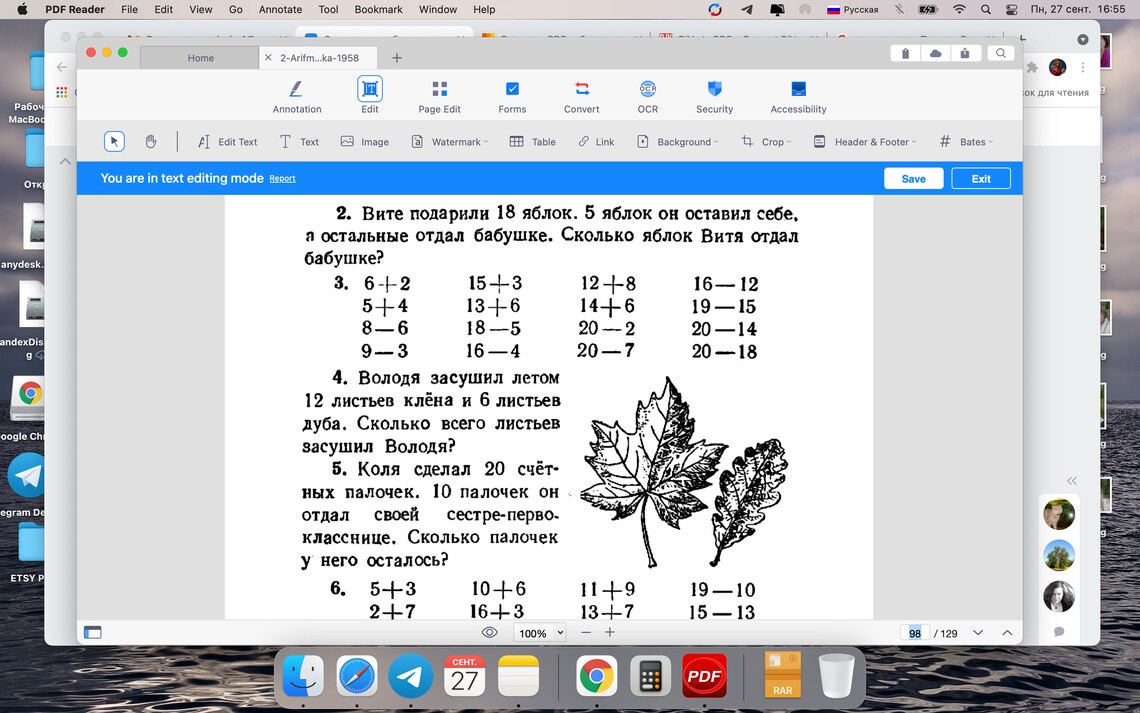The width and height of the screenshot is (1140, 713).
Task: Save the edited document
Action: 913,177
